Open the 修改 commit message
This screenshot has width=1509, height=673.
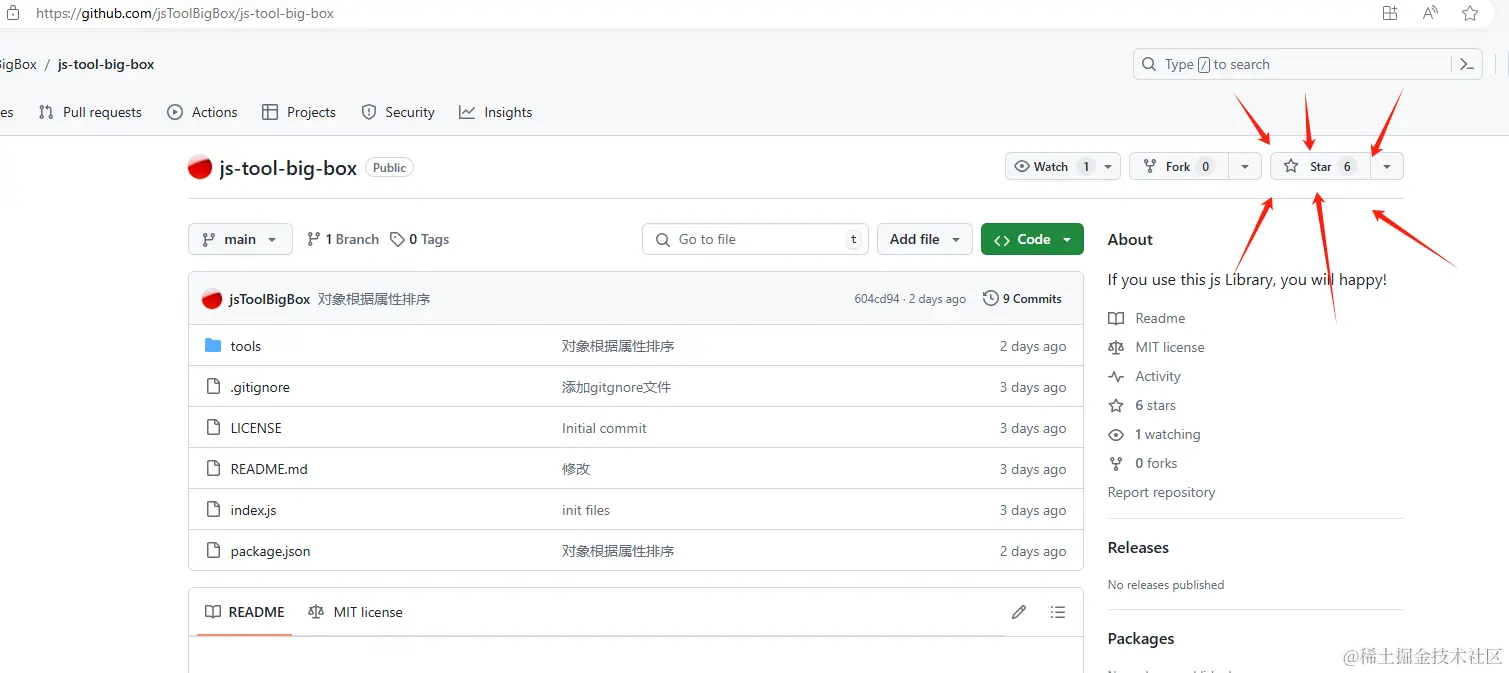point(576,469)
